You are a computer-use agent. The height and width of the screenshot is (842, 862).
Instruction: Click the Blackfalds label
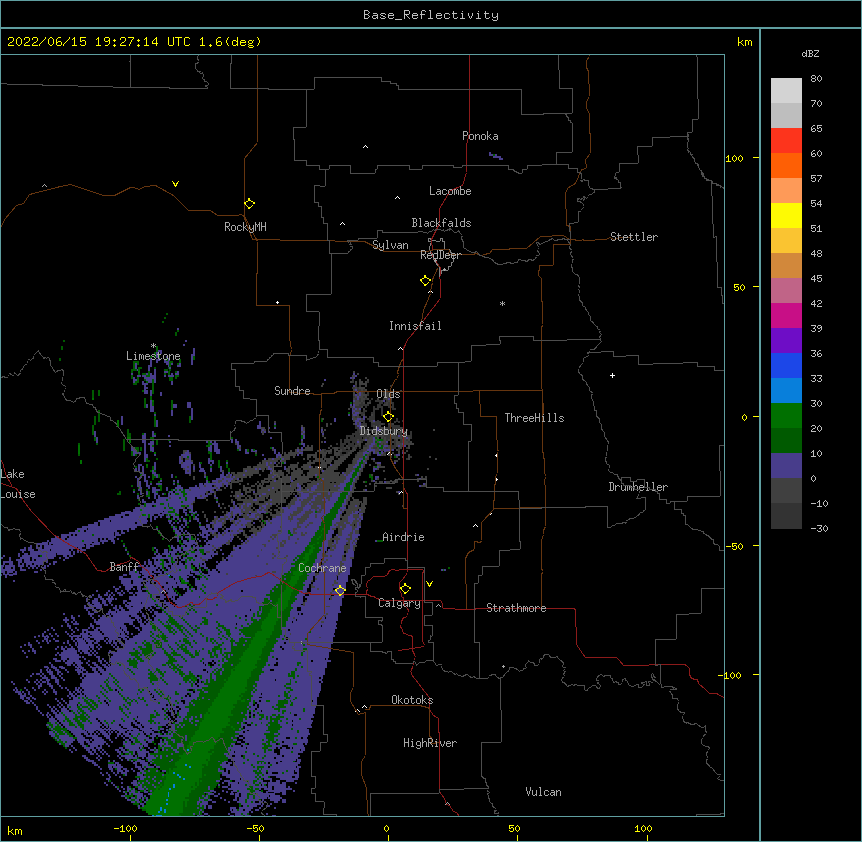tap(441, 223)
